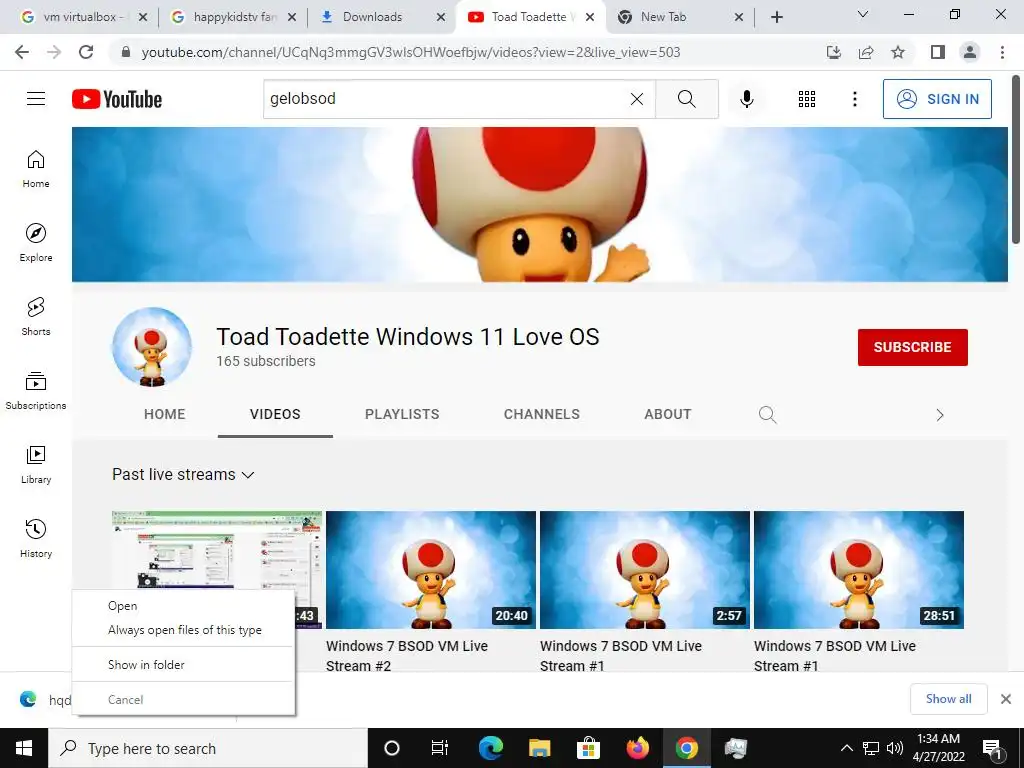Open Explore in the sidebar

pyautogui.click(x=36, y=242)
